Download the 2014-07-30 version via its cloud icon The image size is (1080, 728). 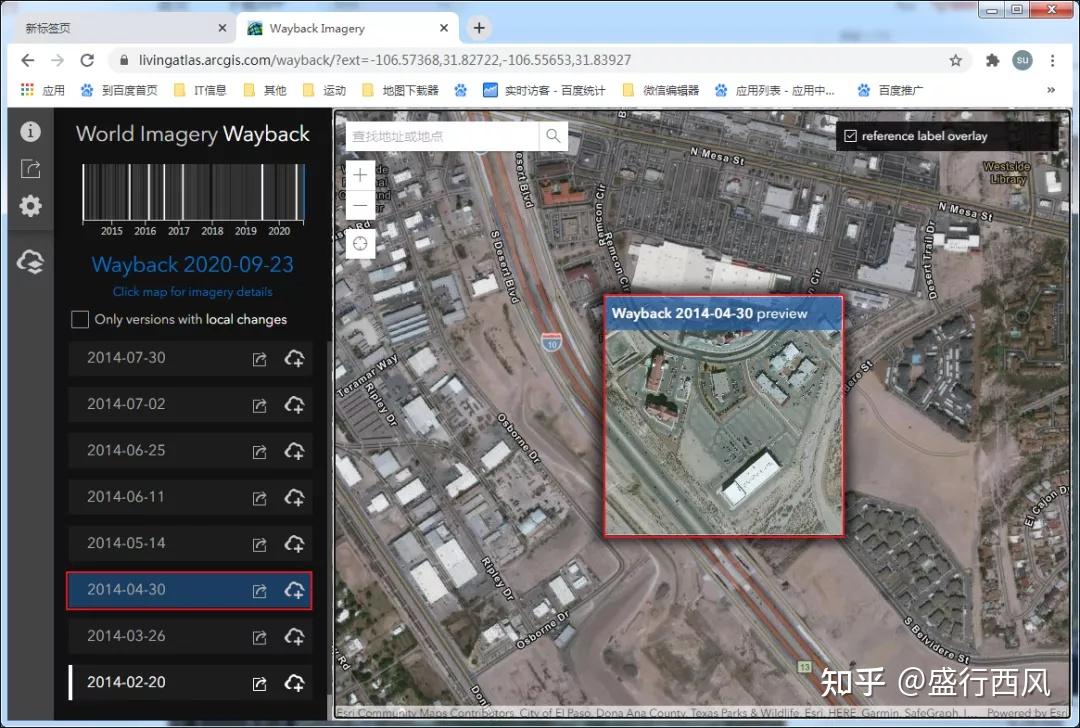[294, 358]
